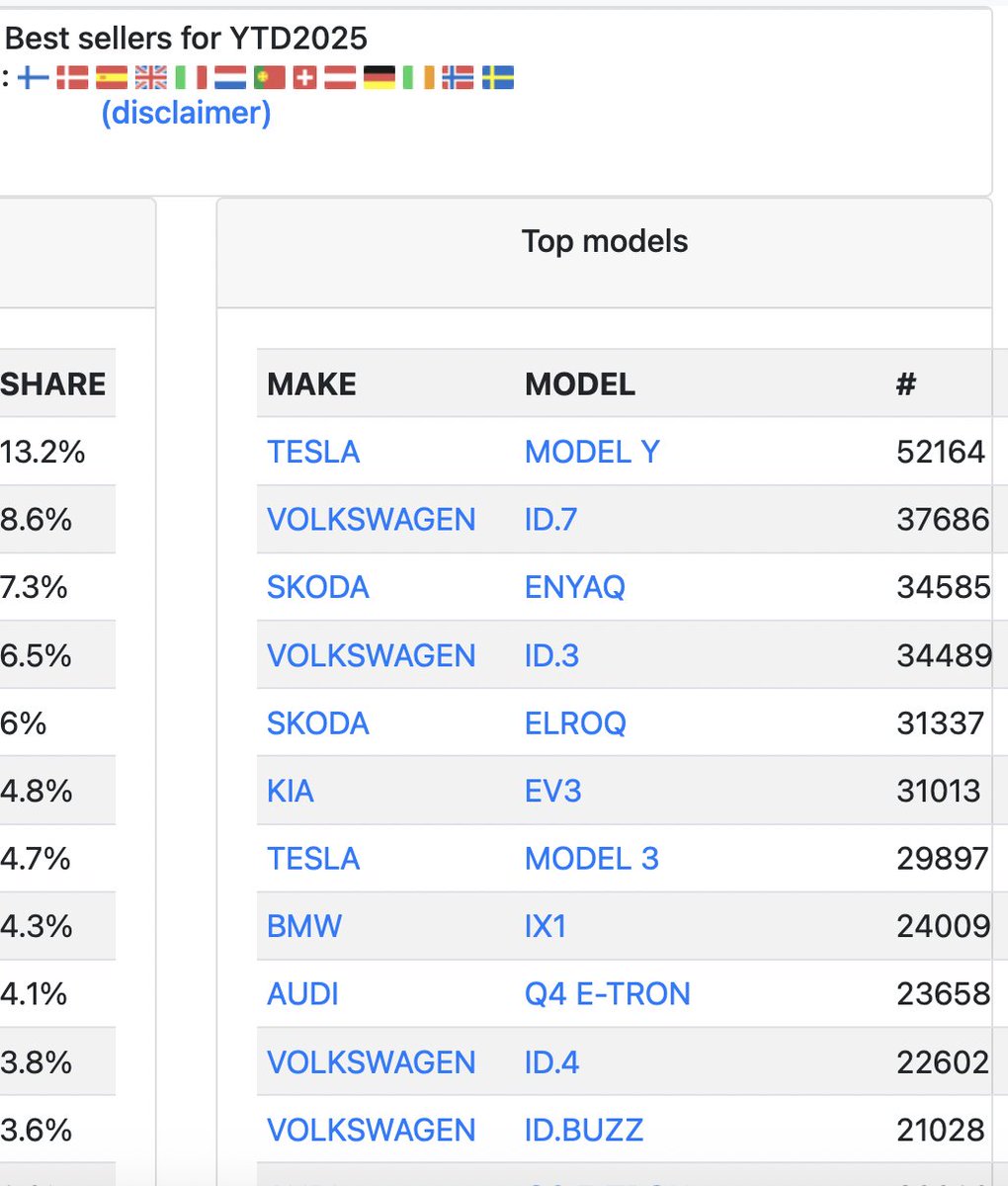Click the BMW make link
The image size is (1008, 1186).
[304, 926]
